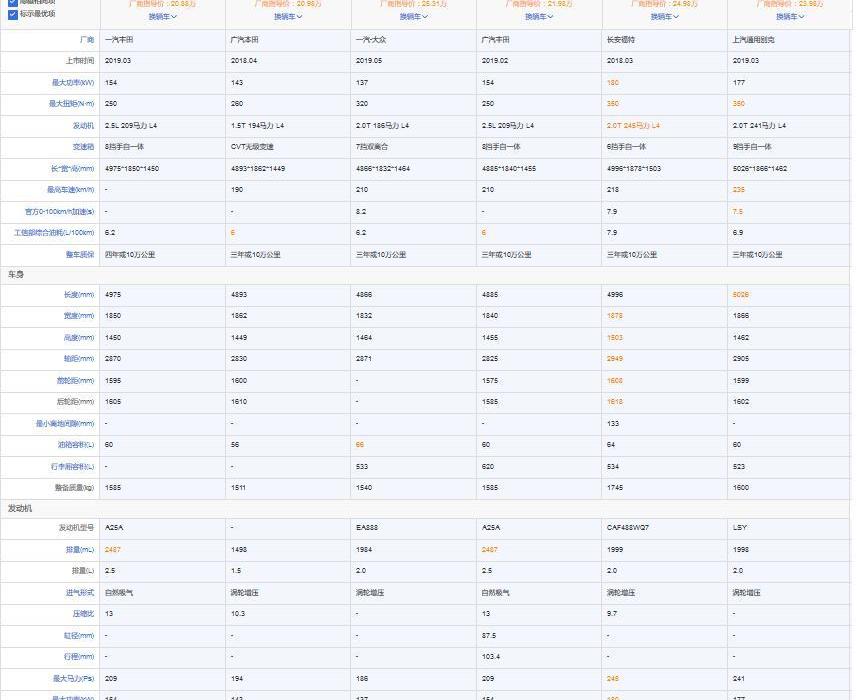The width and height of the screenshot is (858, 700).
Task: Click the 行程(mm) row label
Action: tap(79, 657)
